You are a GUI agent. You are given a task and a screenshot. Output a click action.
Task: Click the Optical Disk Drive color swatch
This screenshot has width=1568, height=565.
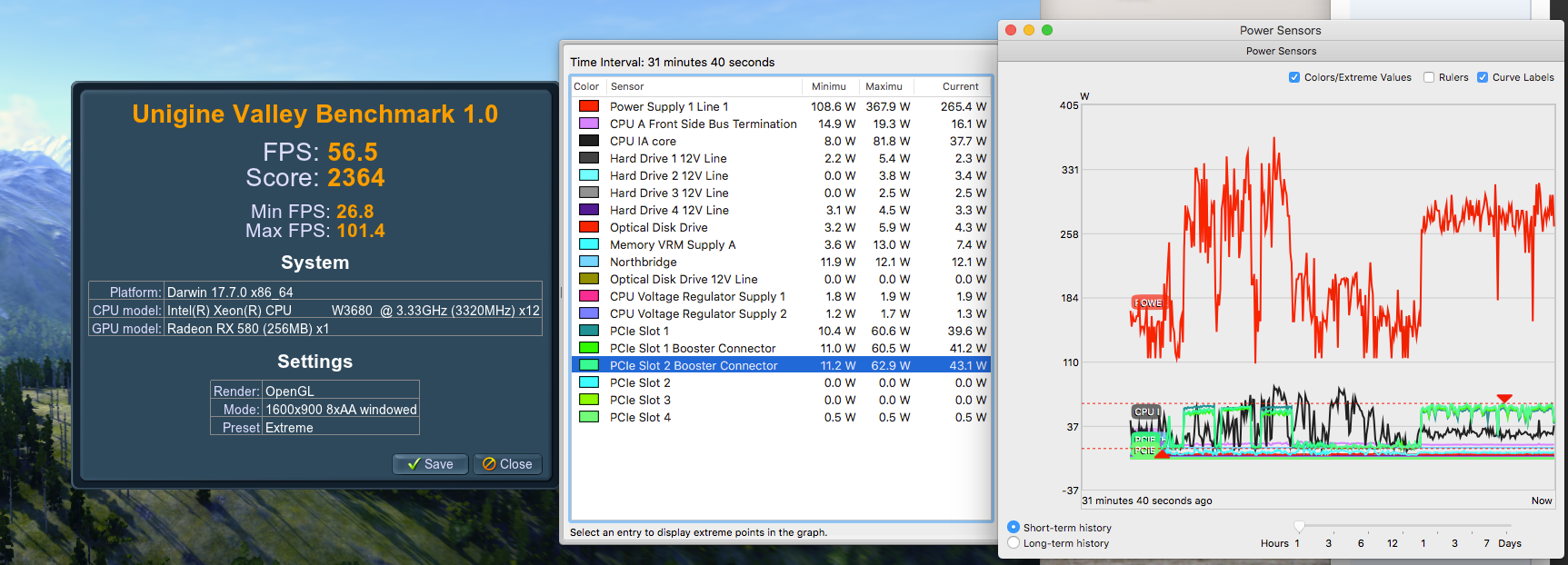[589, 227]
